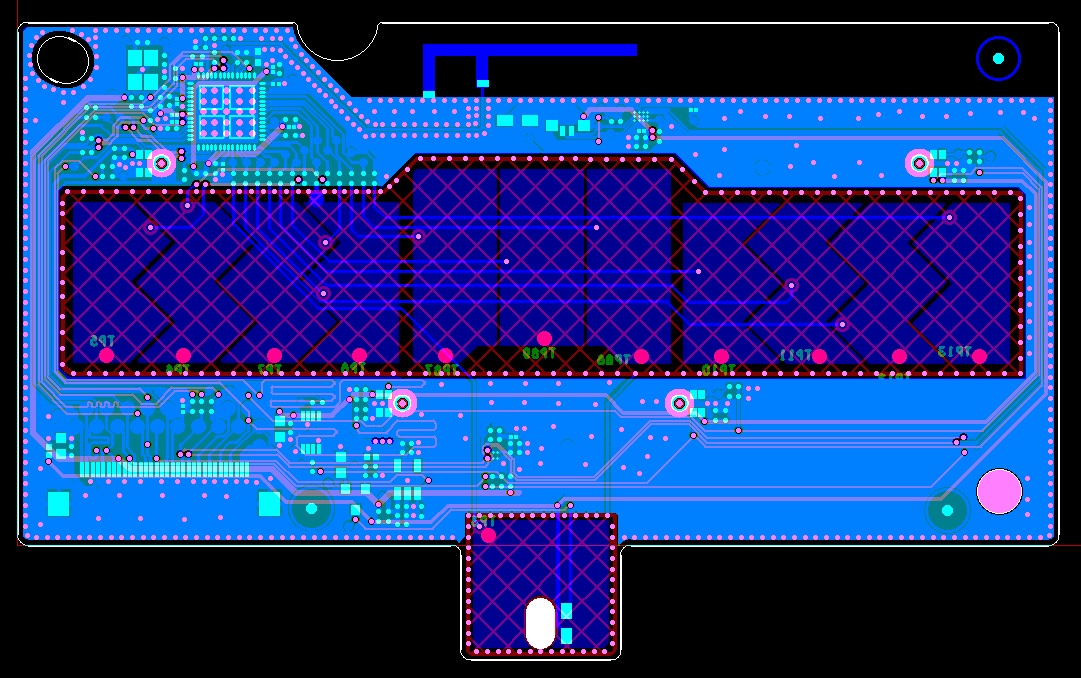Viewport: 1081px width, 678px height.
Task: Click the blue antenna trace at top
Action: [530, 50]
